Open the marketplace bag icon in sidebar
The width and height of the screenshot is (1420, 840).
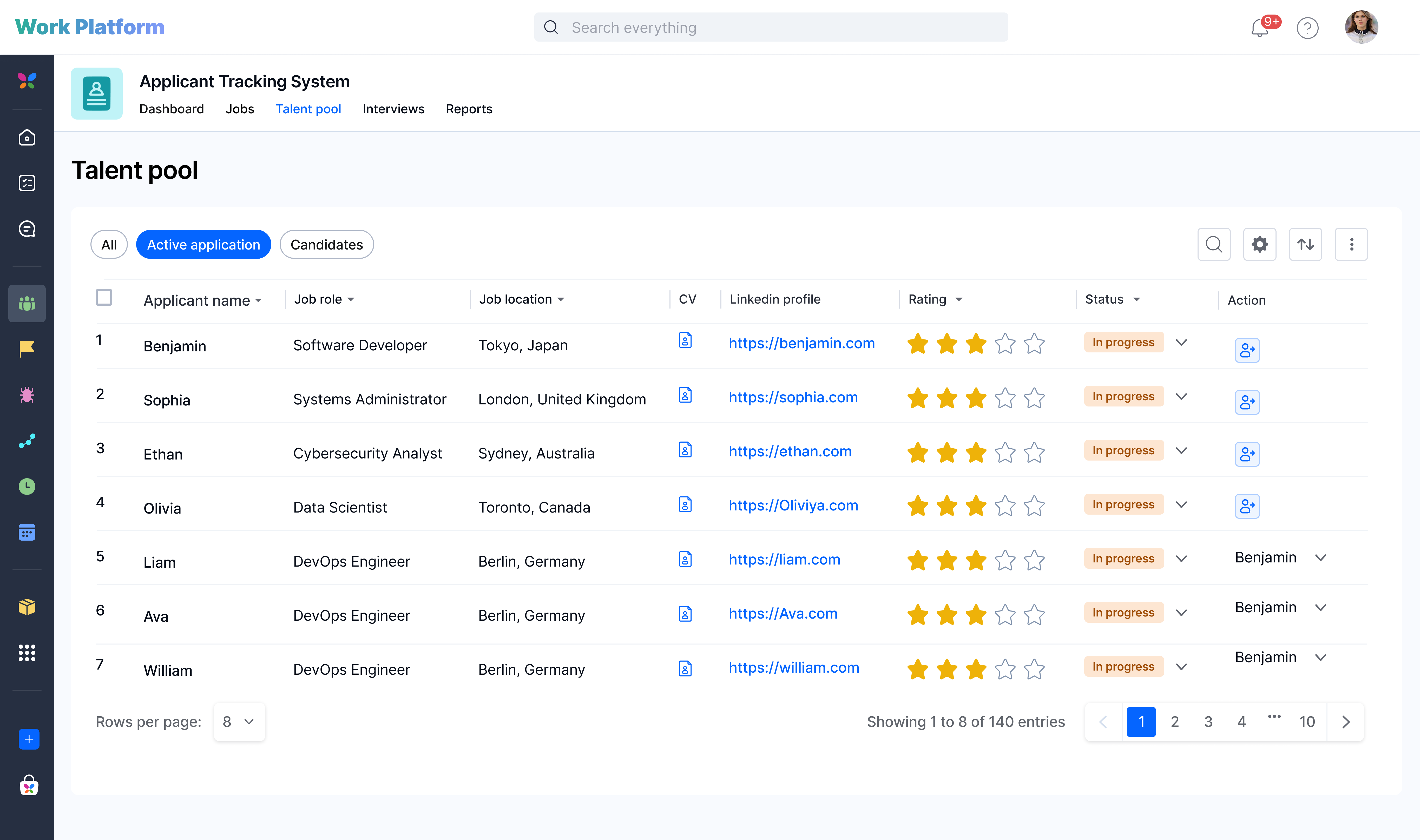click(29, 785)
